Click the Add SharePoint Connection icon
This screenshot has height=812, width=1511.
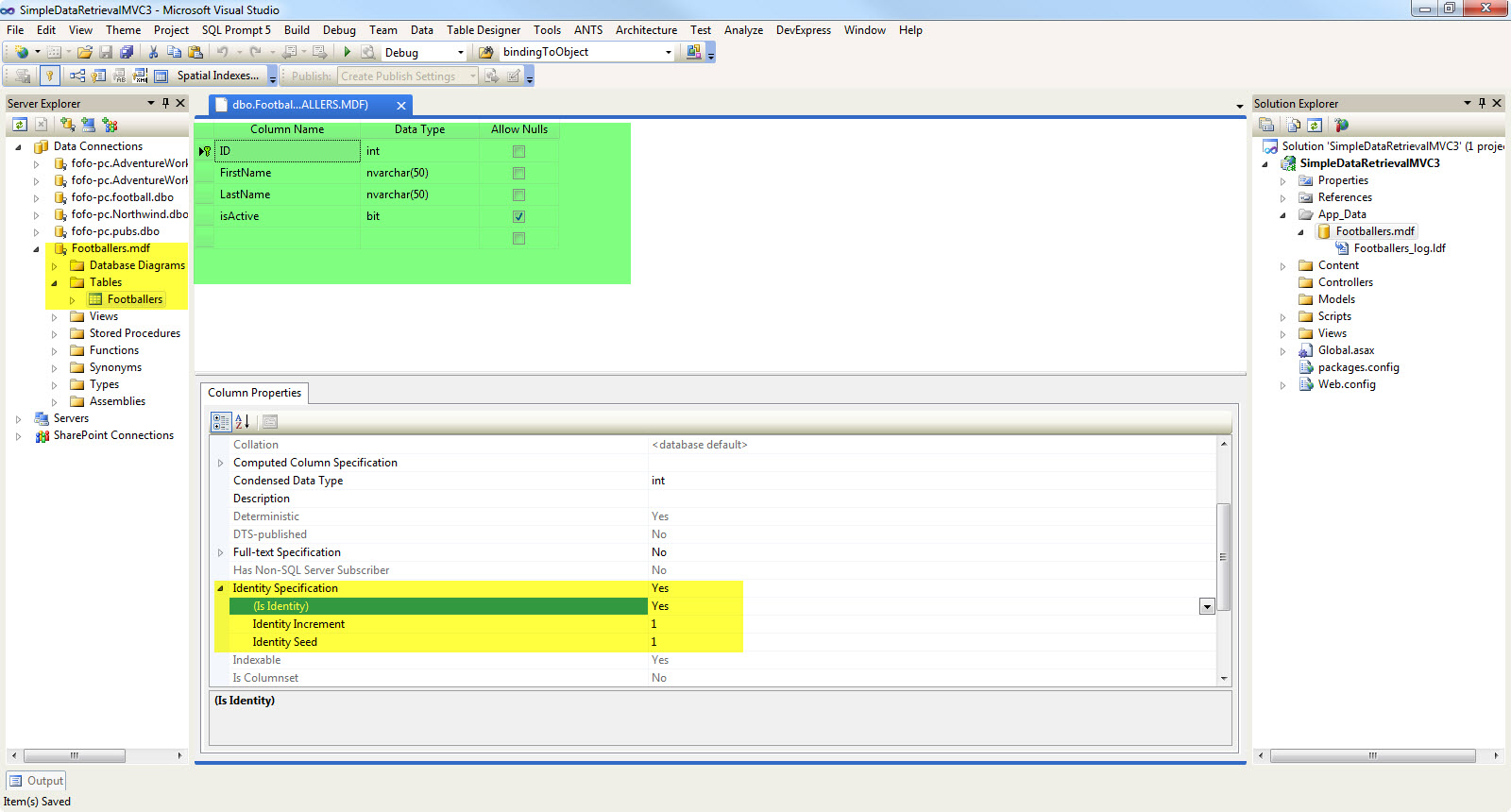(x=110, y=125)
